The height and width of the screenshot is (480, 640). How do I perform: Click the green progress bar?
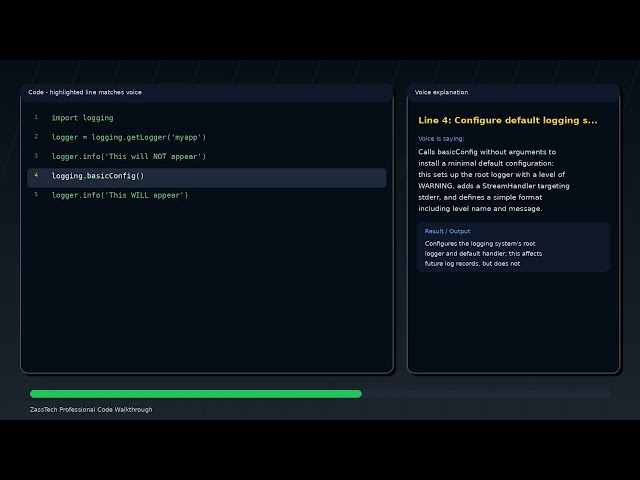point(196,394)
